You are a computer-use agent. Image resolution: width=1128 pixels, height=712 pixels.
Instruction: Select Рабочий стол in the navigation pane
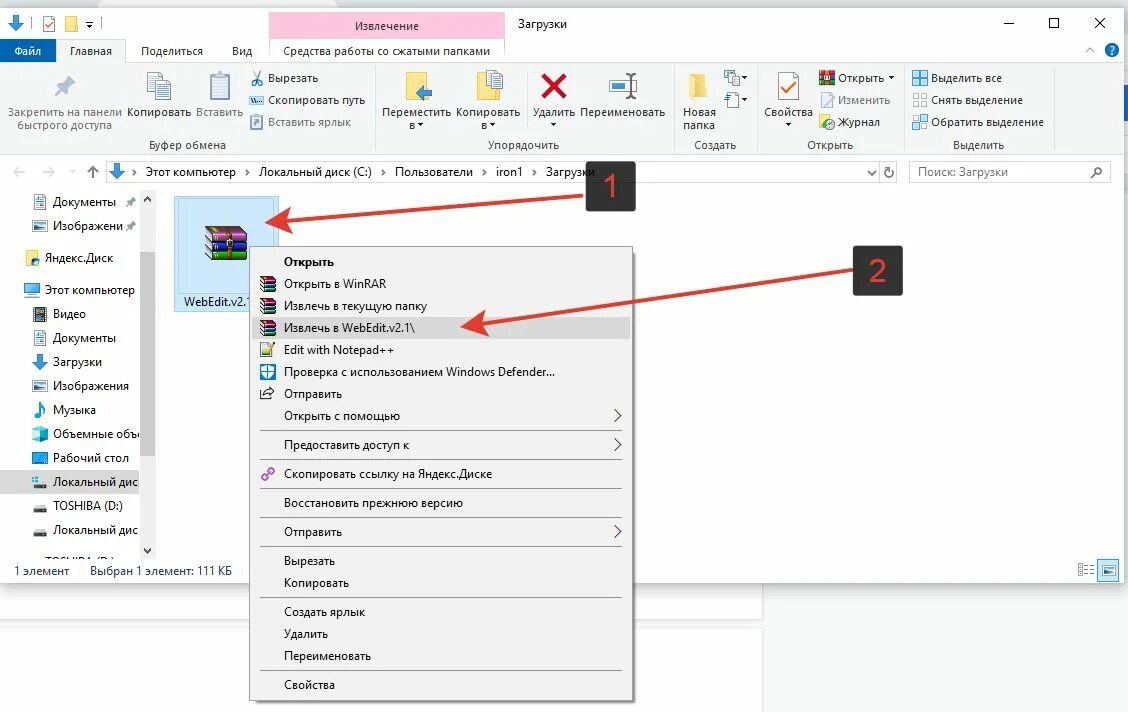[81, 458]
